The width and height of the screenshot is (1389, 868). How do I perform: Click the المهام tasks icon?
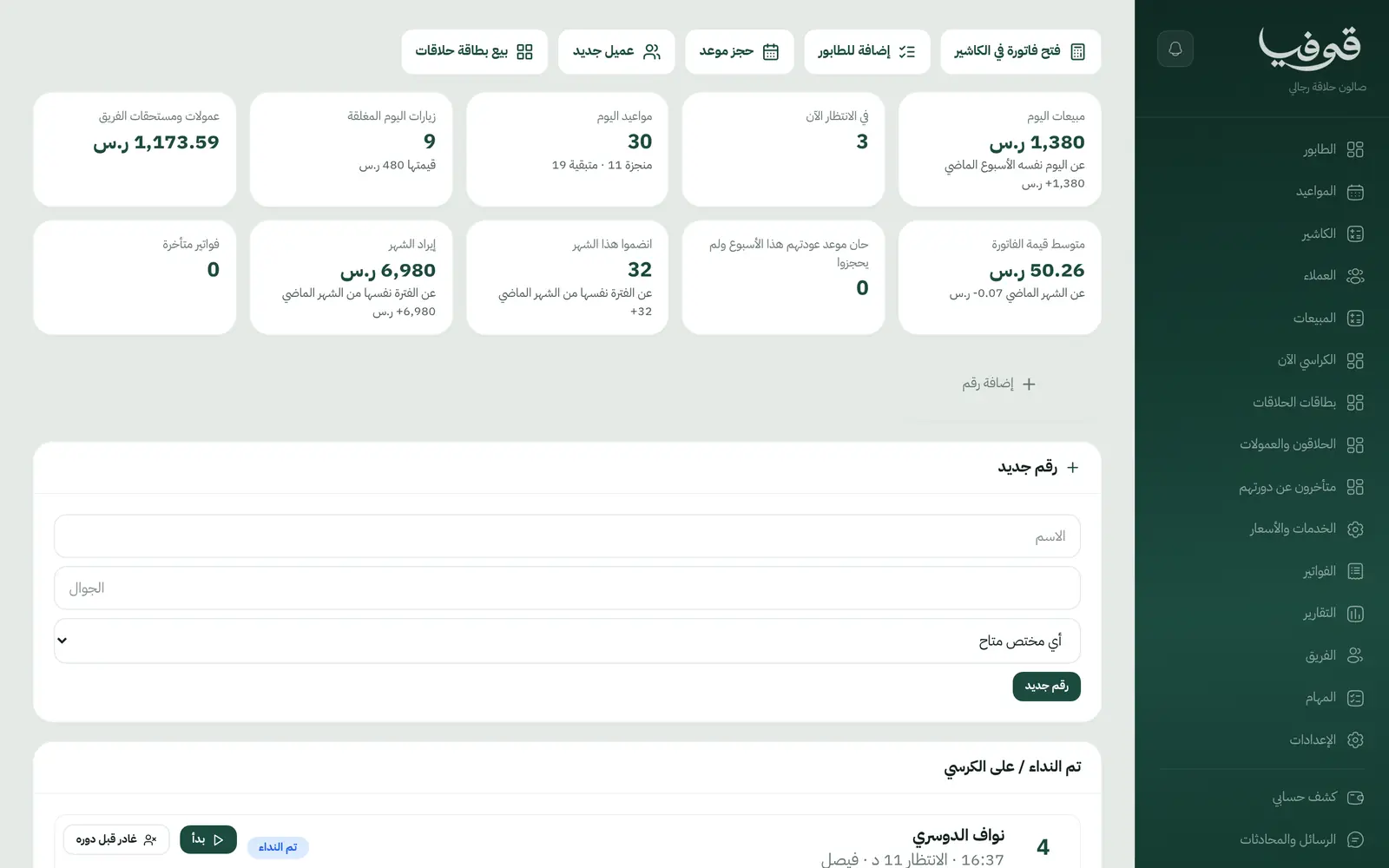click(1355, 698)
